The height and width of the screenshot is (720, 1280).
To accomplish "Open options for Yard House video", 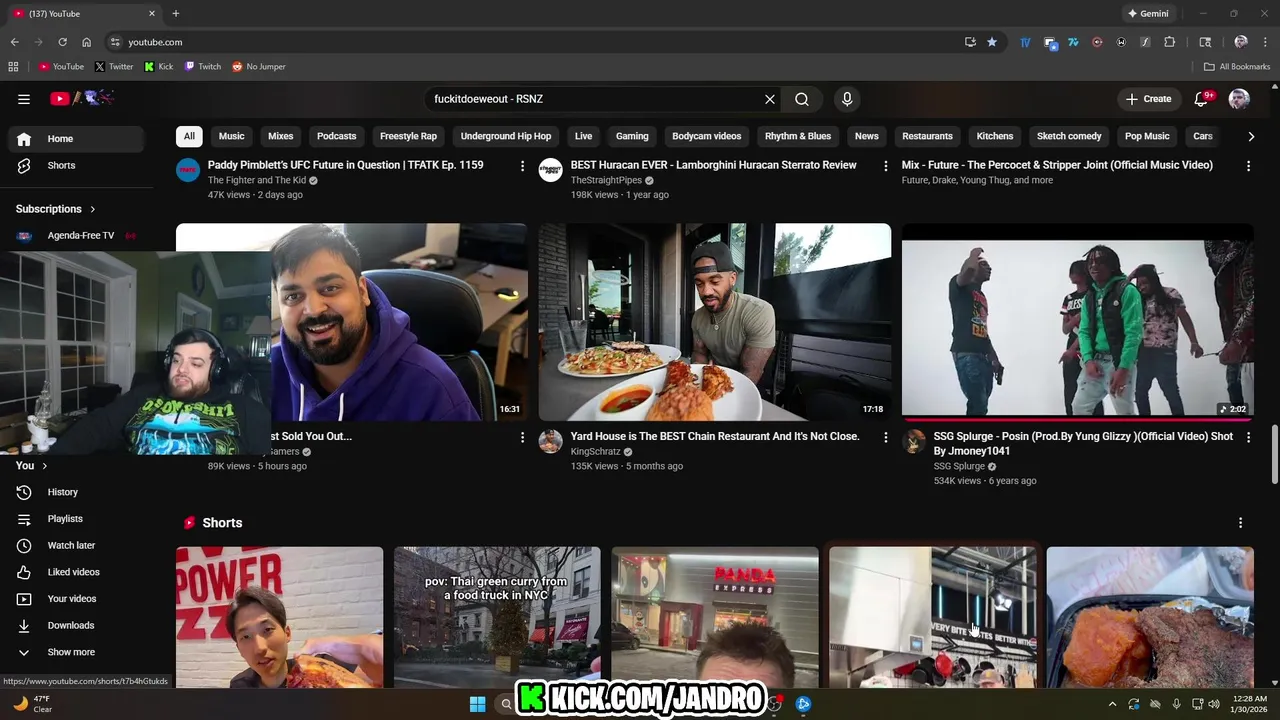I will click(885, 437).
